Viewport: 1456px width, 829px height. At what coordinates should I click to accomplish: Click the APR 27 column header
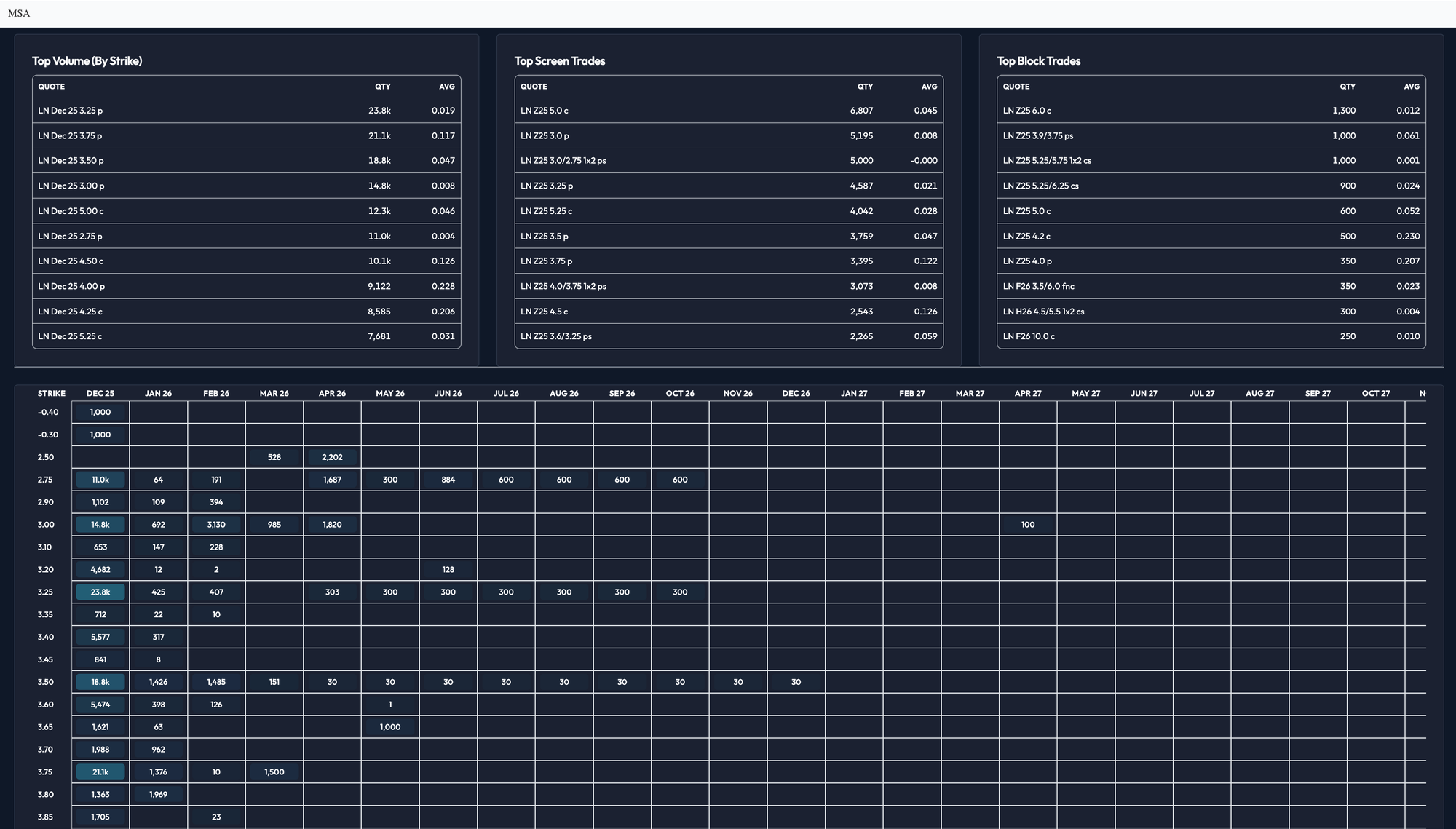click(1028, 394)
